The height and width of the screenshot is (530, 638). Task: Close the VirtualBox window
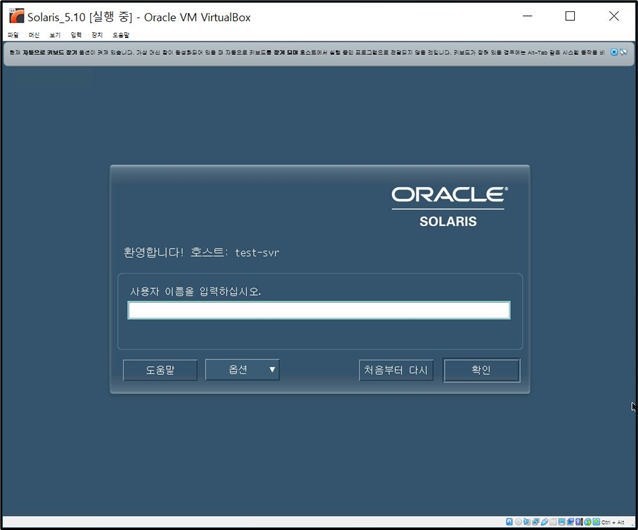tap(614, 16)
